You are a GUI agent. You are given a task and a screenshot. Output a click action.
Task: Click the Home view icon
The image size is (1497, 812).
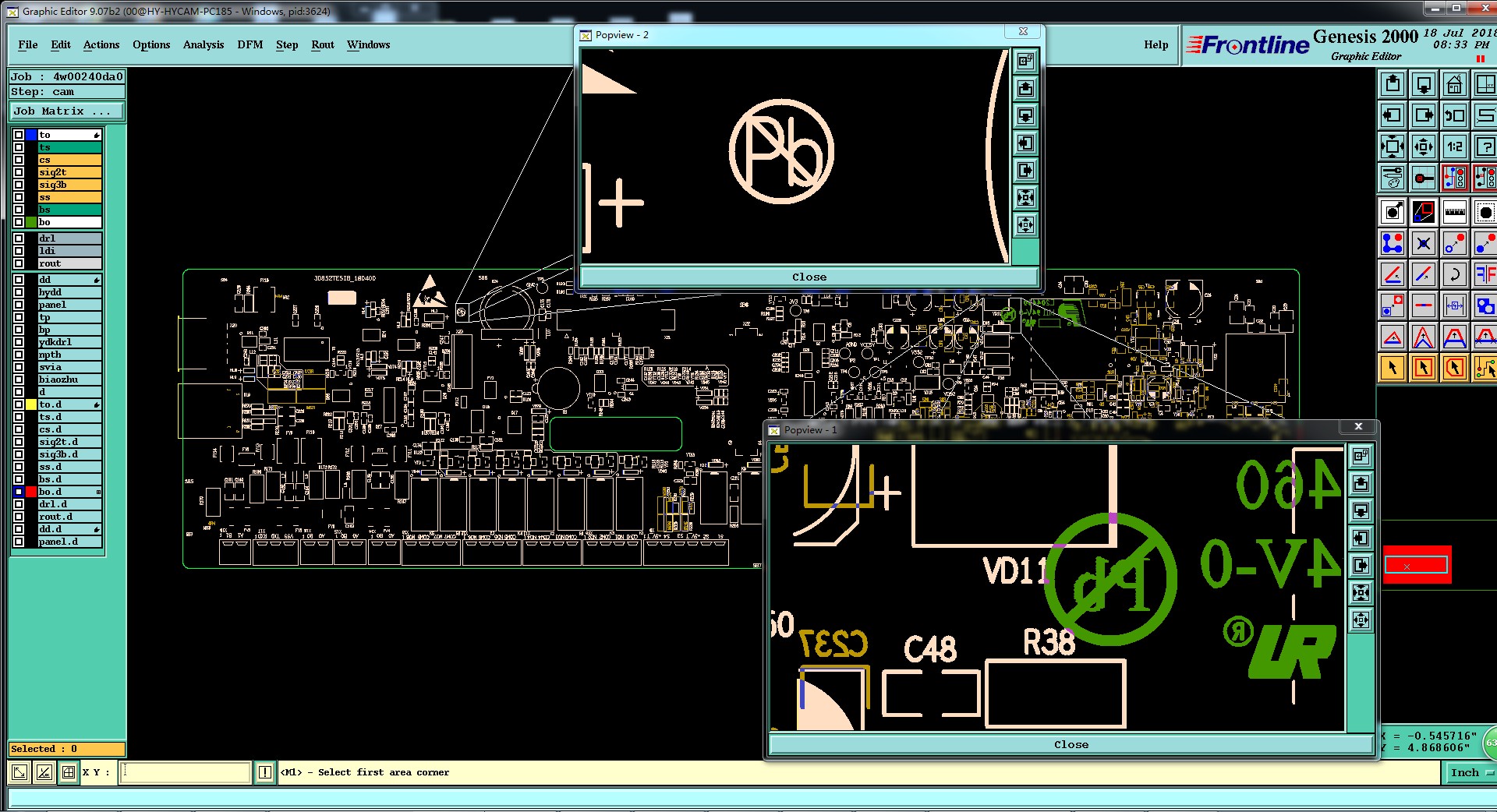coord(1455,84)
